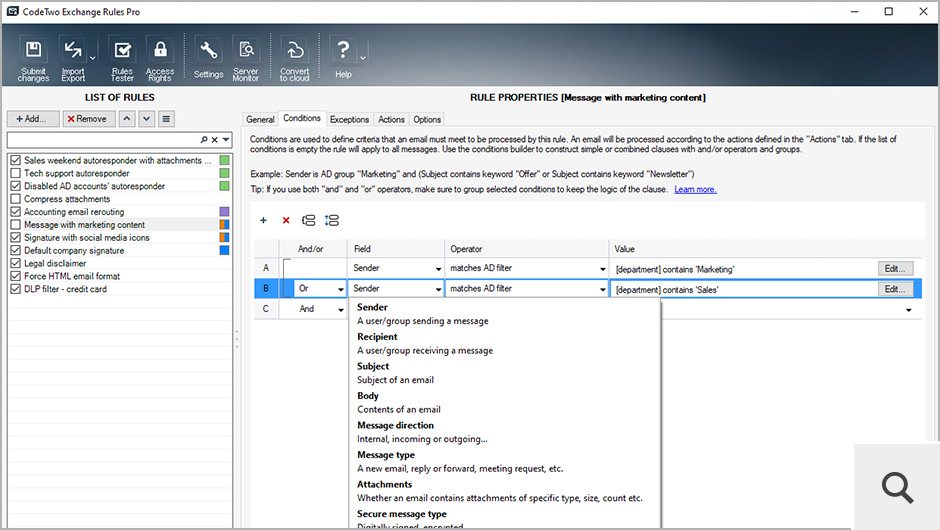Click the Remove rule button
This screenshot has width=940, height=530.
(89, 119)
